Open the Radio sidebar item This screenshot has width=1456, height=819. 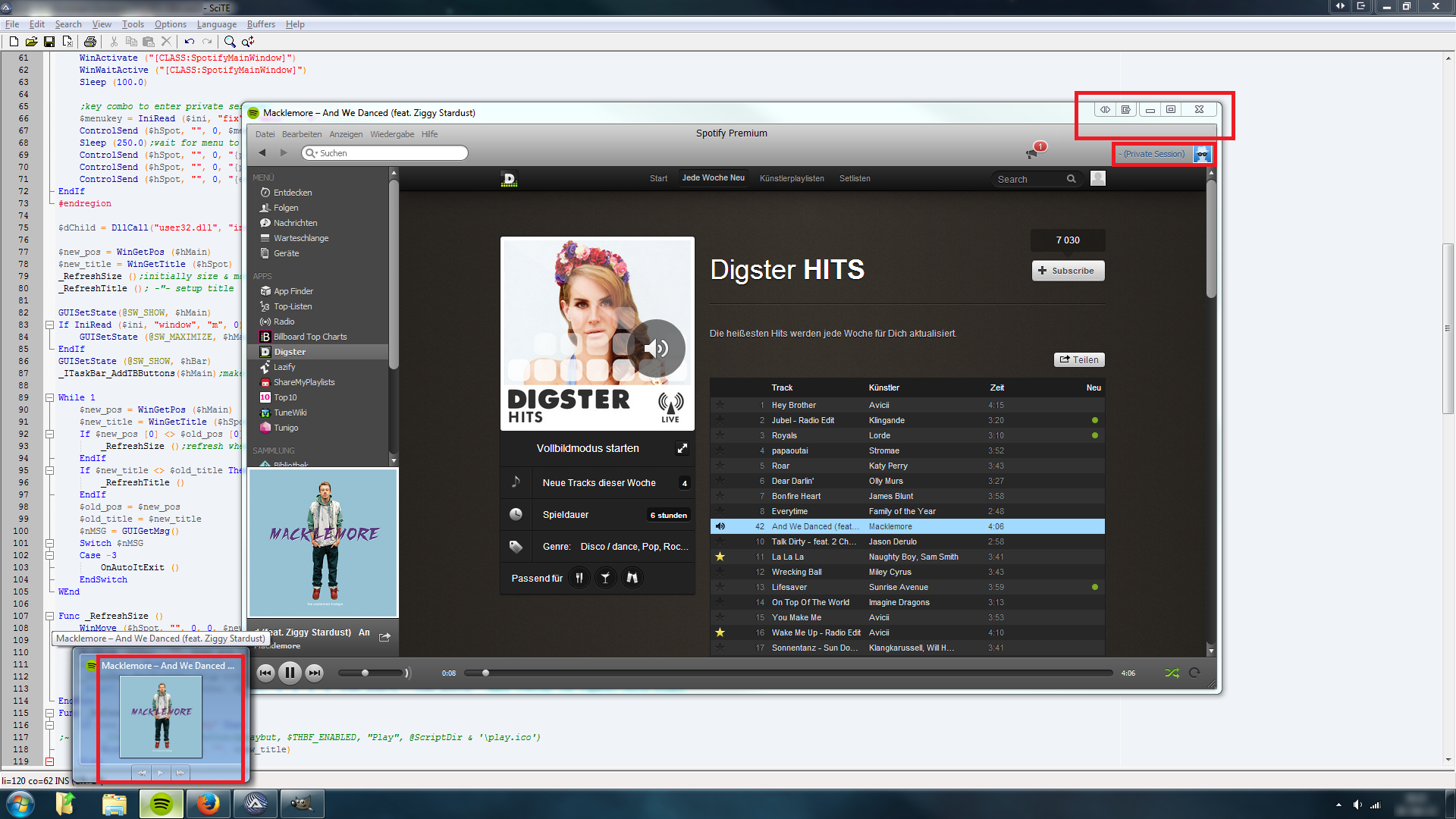pos(284,322)
